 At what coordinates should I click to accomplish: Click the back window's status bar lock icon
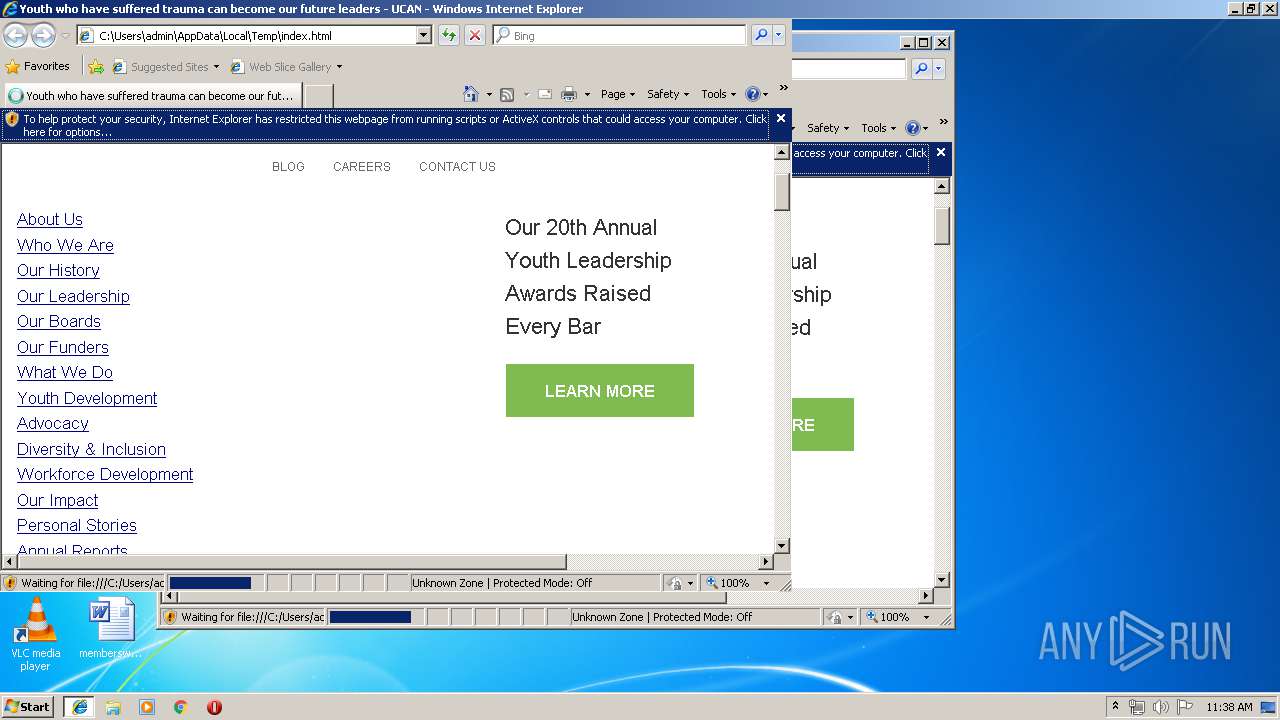[x=835, y=617]
